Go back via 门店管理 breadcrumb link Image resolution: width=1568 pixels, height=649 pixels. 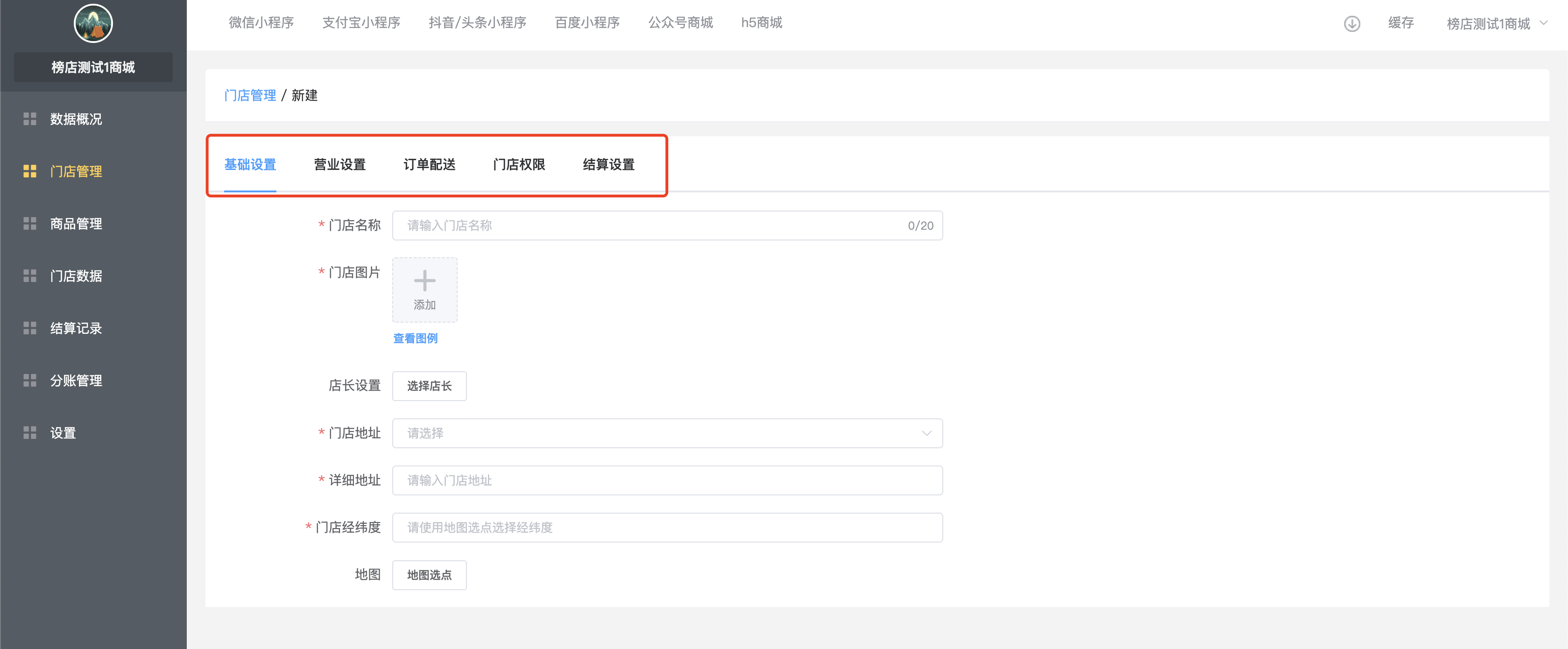(250, 95)
